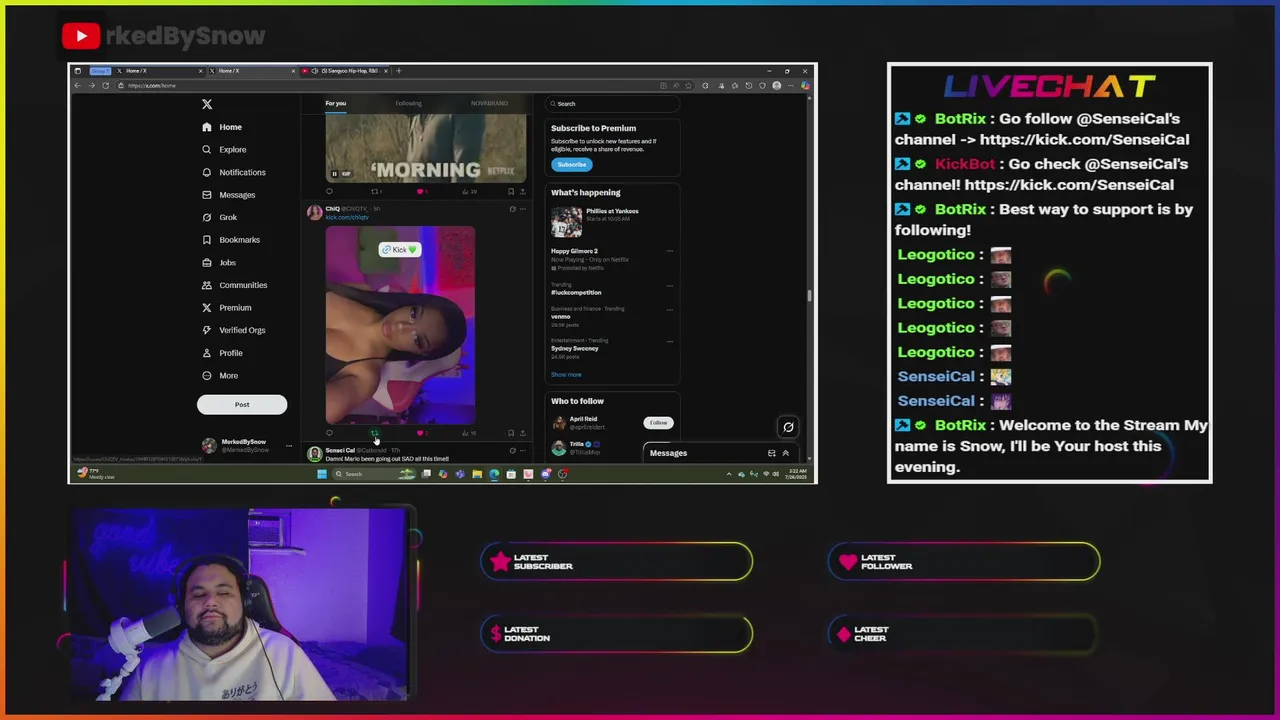Reload the x.com page

coord(105,85)
